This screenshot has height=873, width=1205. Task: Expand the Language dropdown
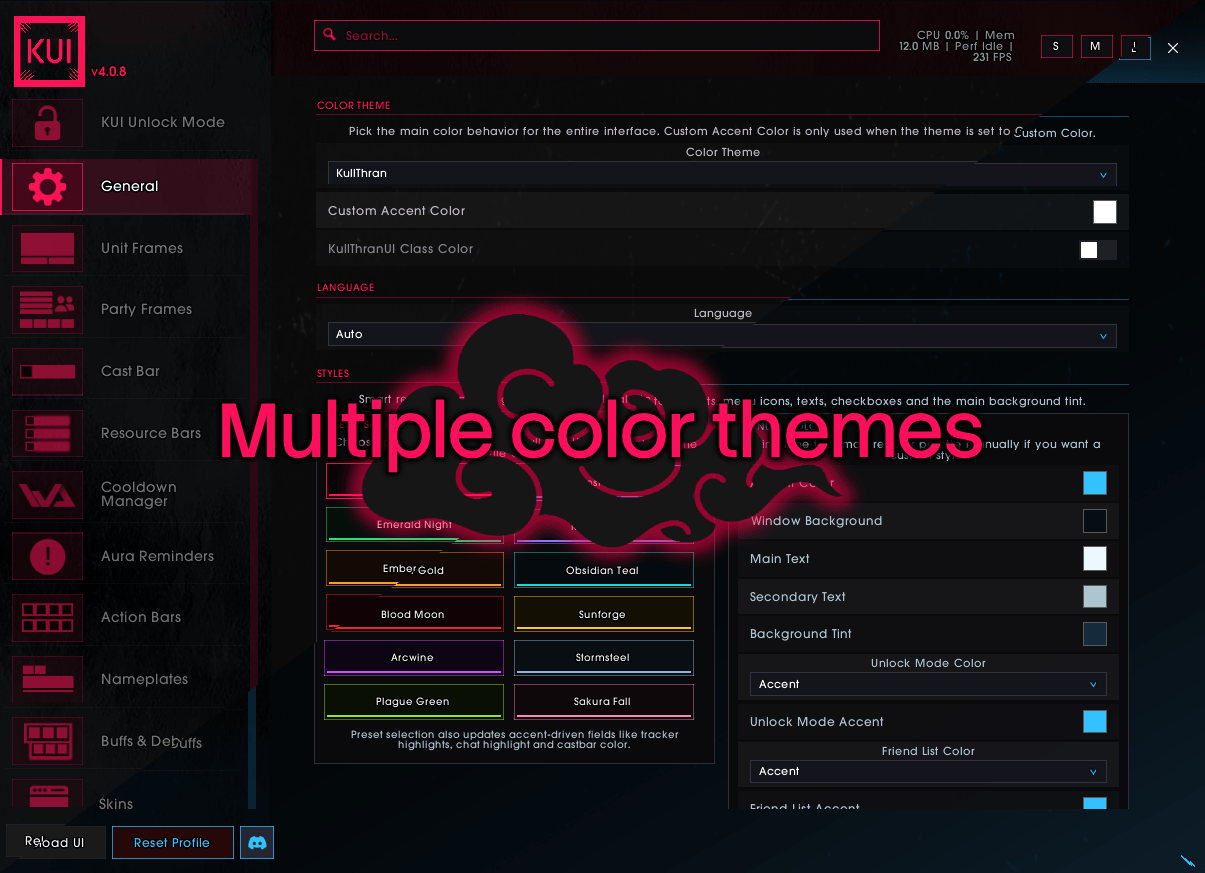[x=722, y=335]
